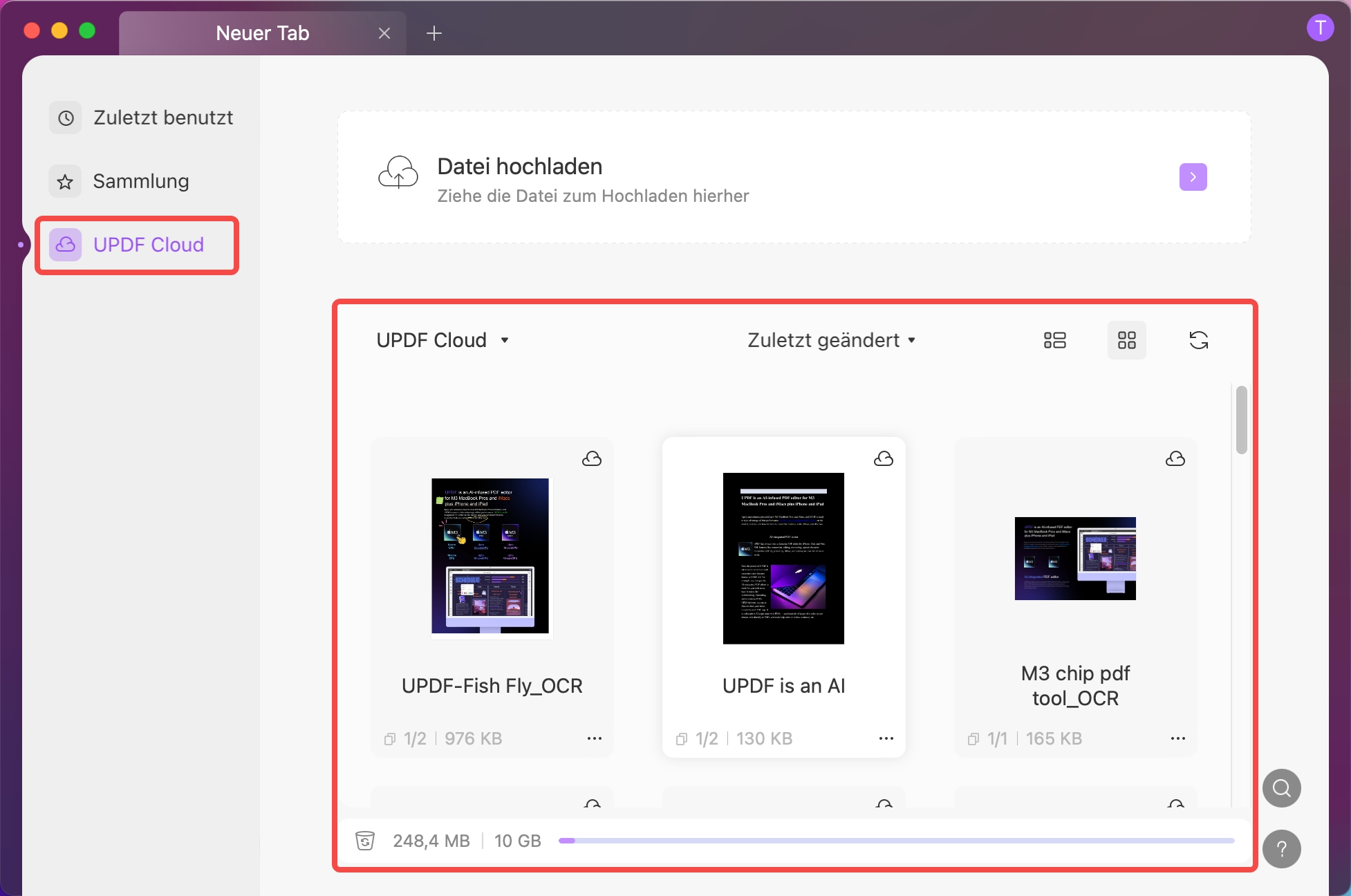Open the Zuletzt benutzt section
Viewport: 1351px width, 896px height.
pos(163,118)
